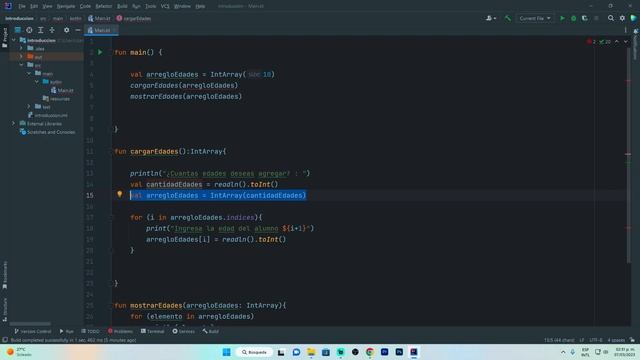Open the Run tool window at the bottom
Viewport: 640px width, 360px height.
(67, 331)
